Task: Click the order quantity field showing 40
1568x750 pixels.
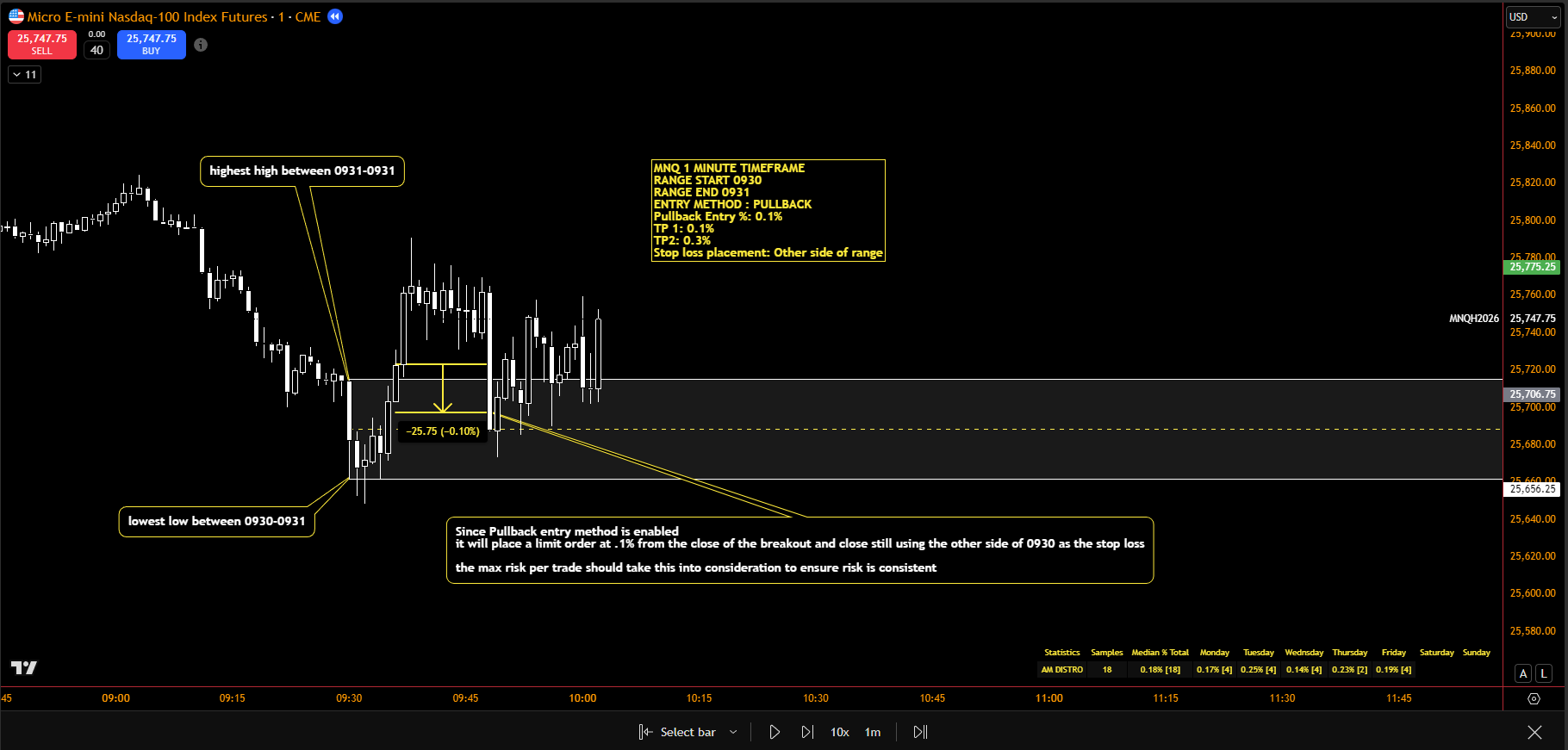Action: click(x=96, y=50)
